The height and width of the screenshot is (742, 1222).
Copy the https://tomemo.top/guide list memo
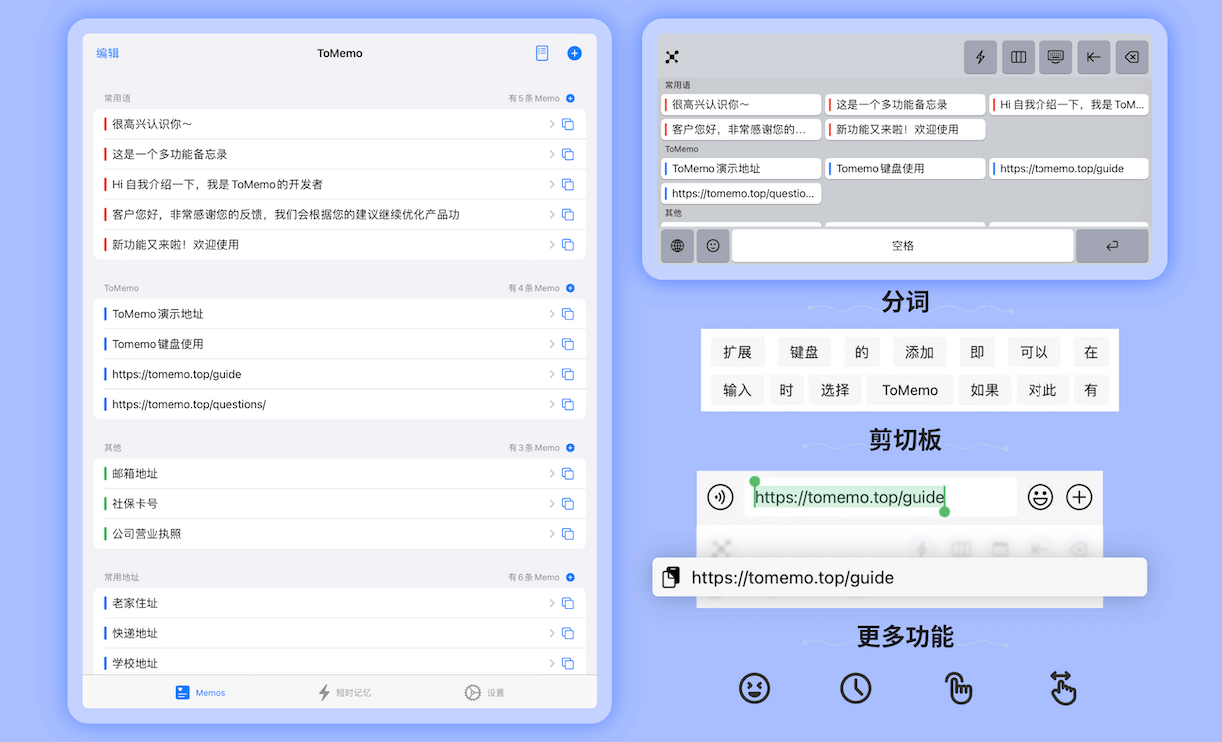(x=568, y=374)
